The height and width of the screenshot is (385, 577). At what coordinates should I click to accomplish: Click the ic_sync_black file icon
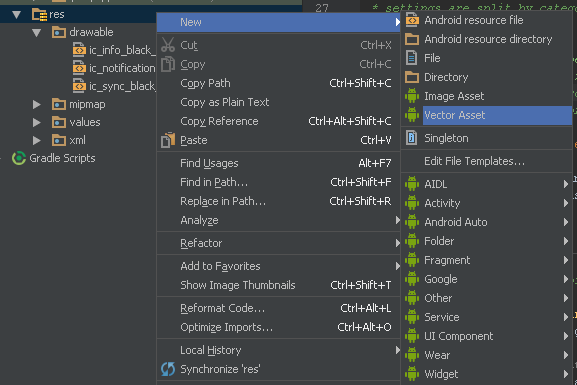(x=79, y=86)
